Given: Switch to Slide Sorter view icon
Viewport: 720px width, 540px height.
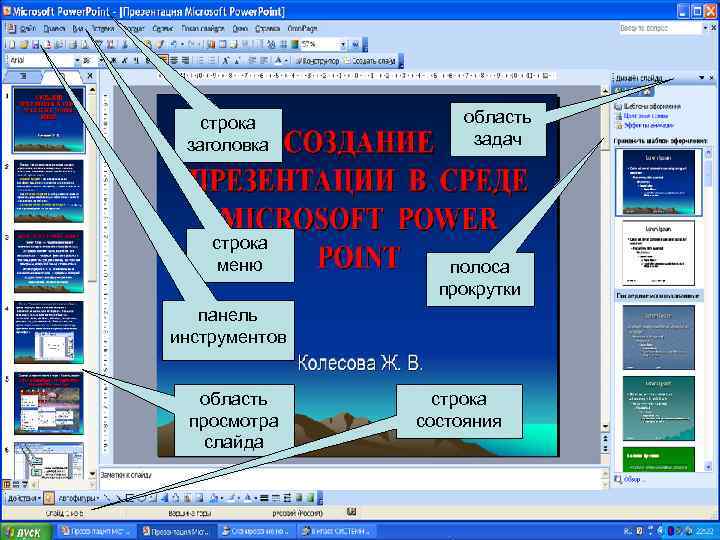Looking at the screenshot, I should point(16,484).
